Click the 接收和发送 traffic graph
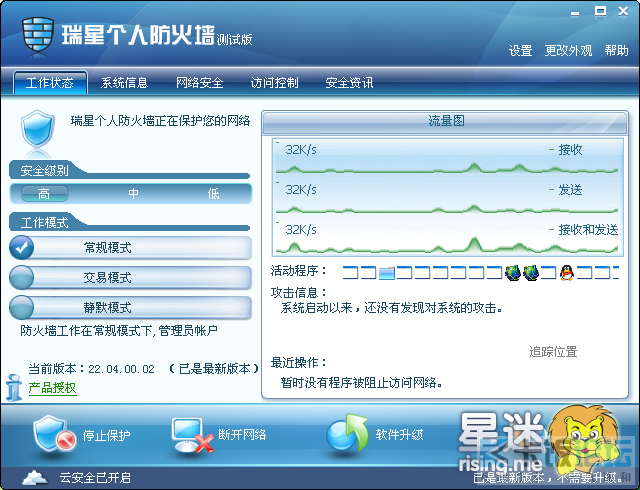Image resolution: width=640 pixels, height=490 pixels. (x=447, y=238)
